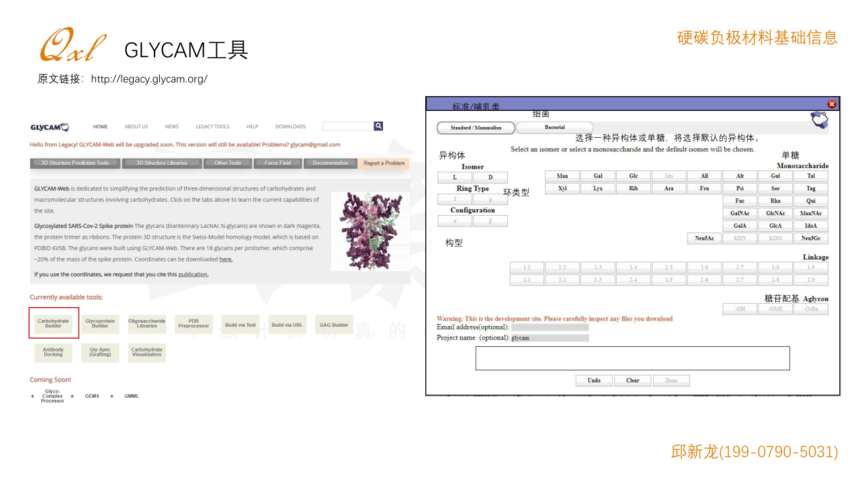This screenshot has height=484, width=860.
Task: Select the Fru monosaccharide
Action: 704,188
